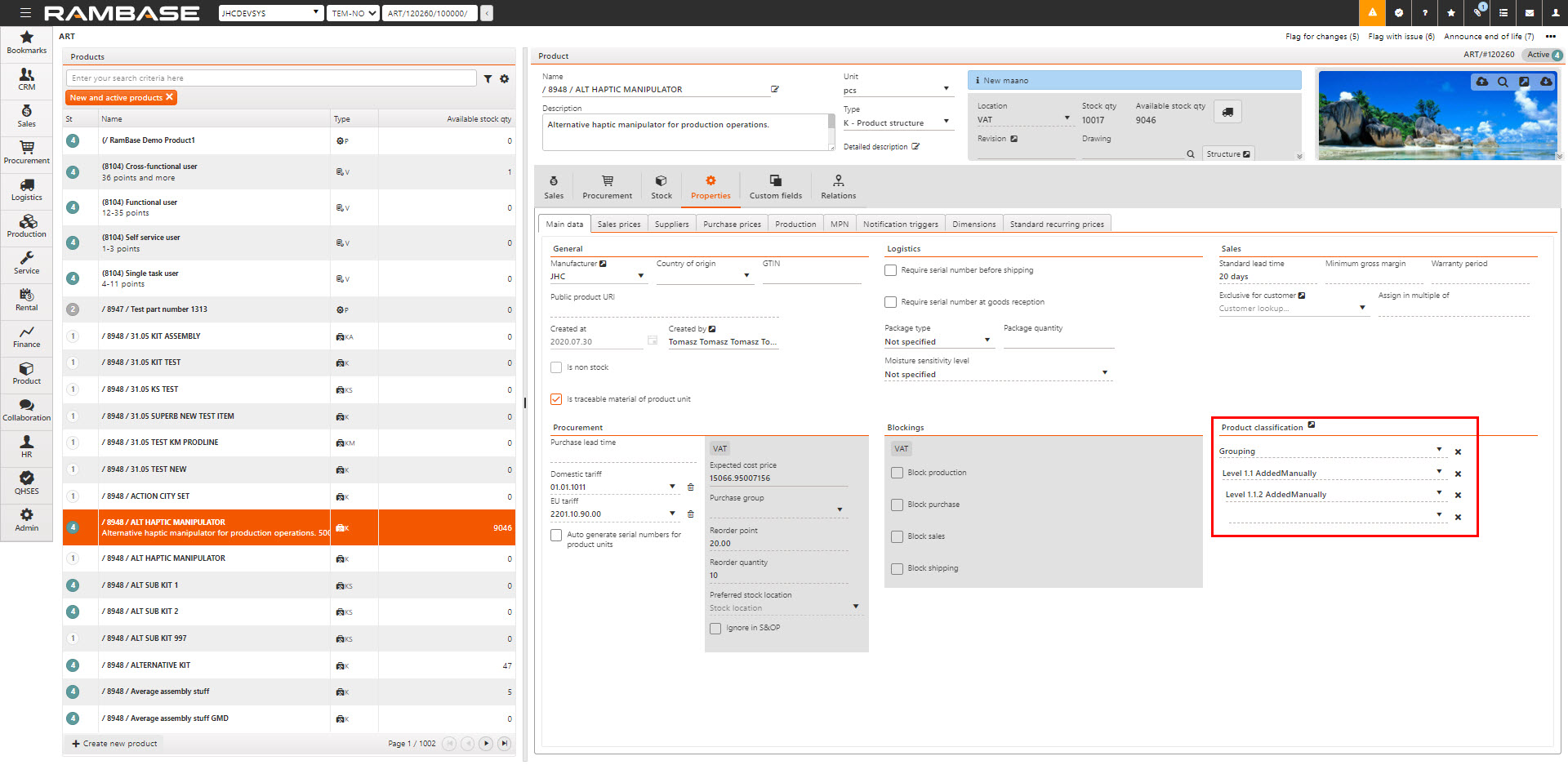
Task: Expand the Manufacturer JHC dropdown
Action: click(640, 276)
